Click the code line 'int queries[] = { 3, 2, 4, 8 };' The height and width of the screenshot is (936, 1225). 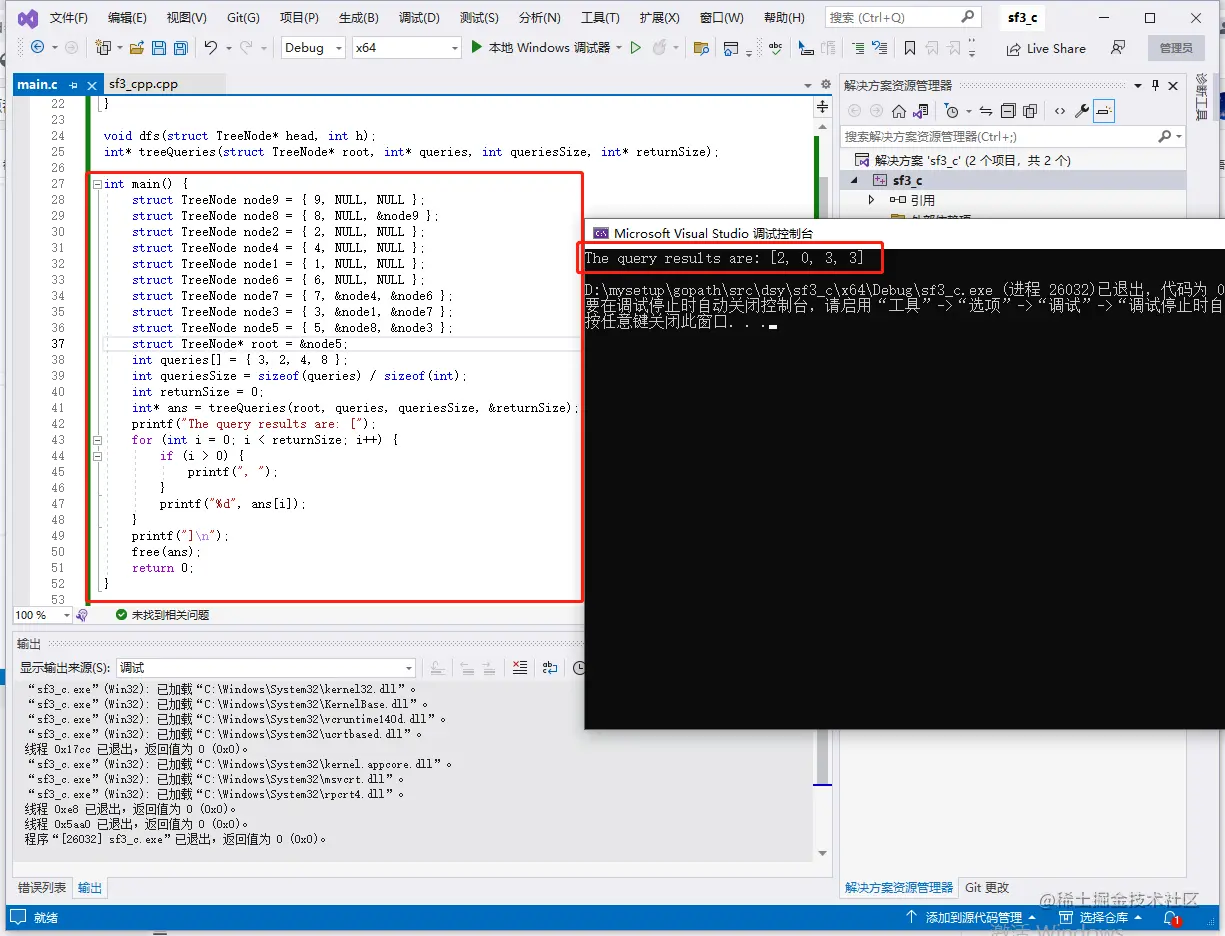pos(240,360)
